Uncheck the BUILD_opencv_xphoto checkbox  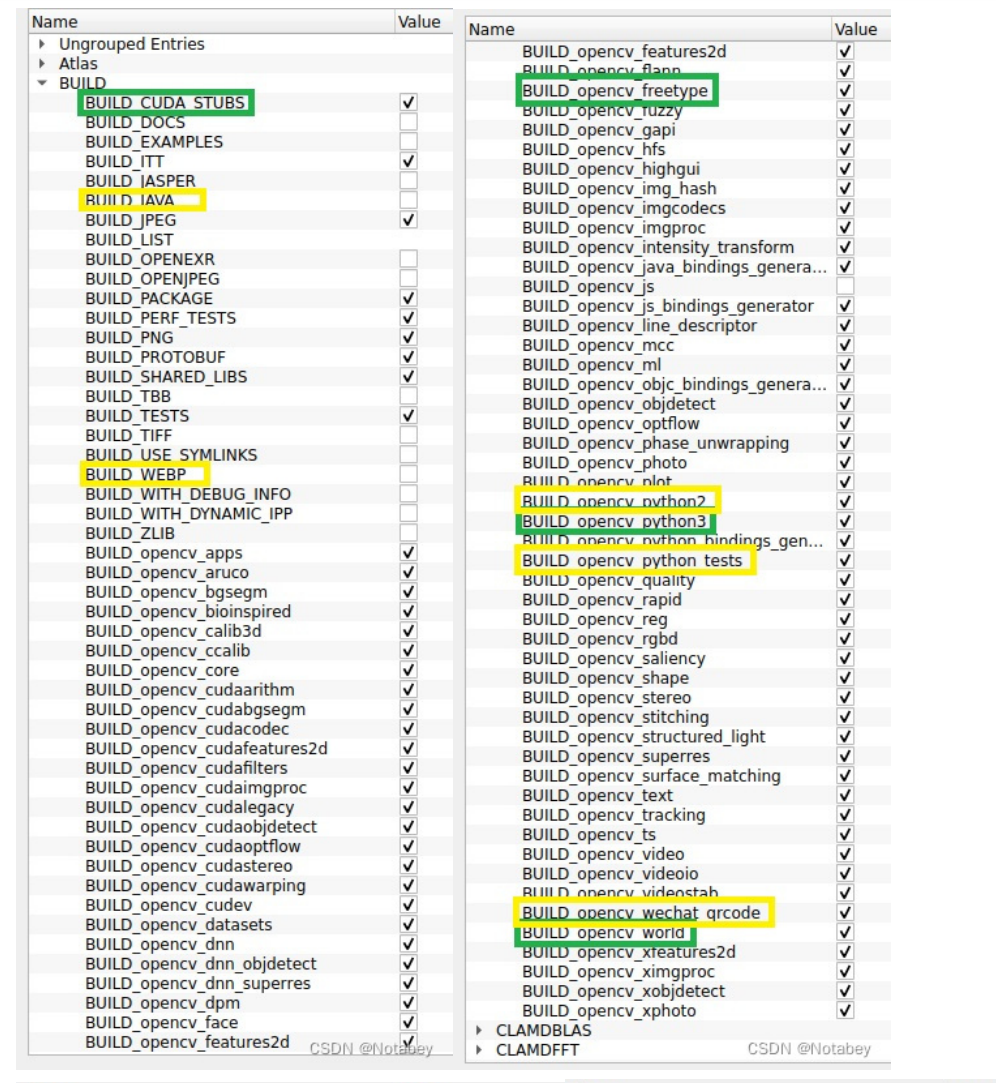pos(845,1010)
